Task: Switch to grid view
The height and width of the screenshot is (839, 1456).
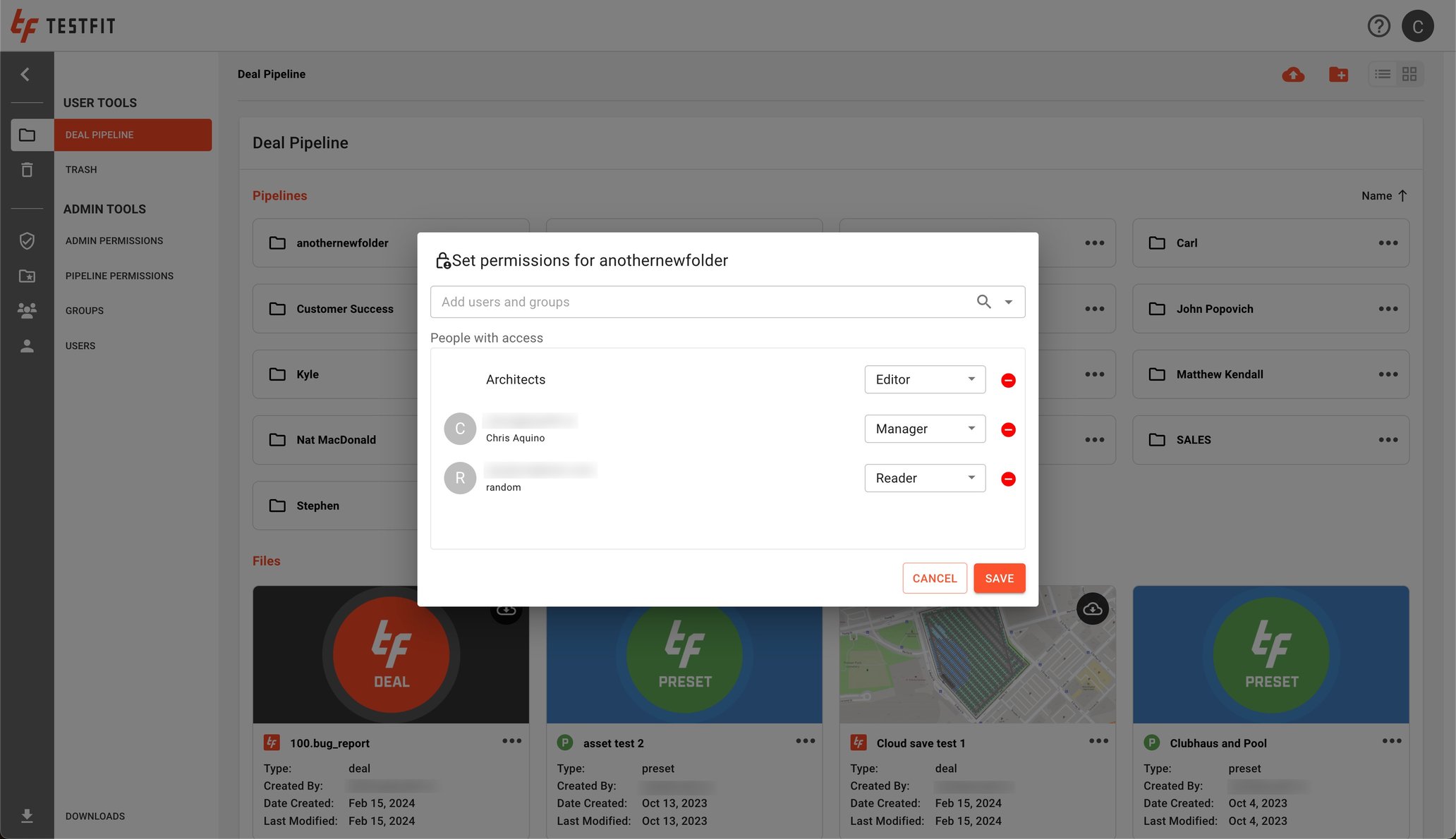Action: [x=1409, y=74]
